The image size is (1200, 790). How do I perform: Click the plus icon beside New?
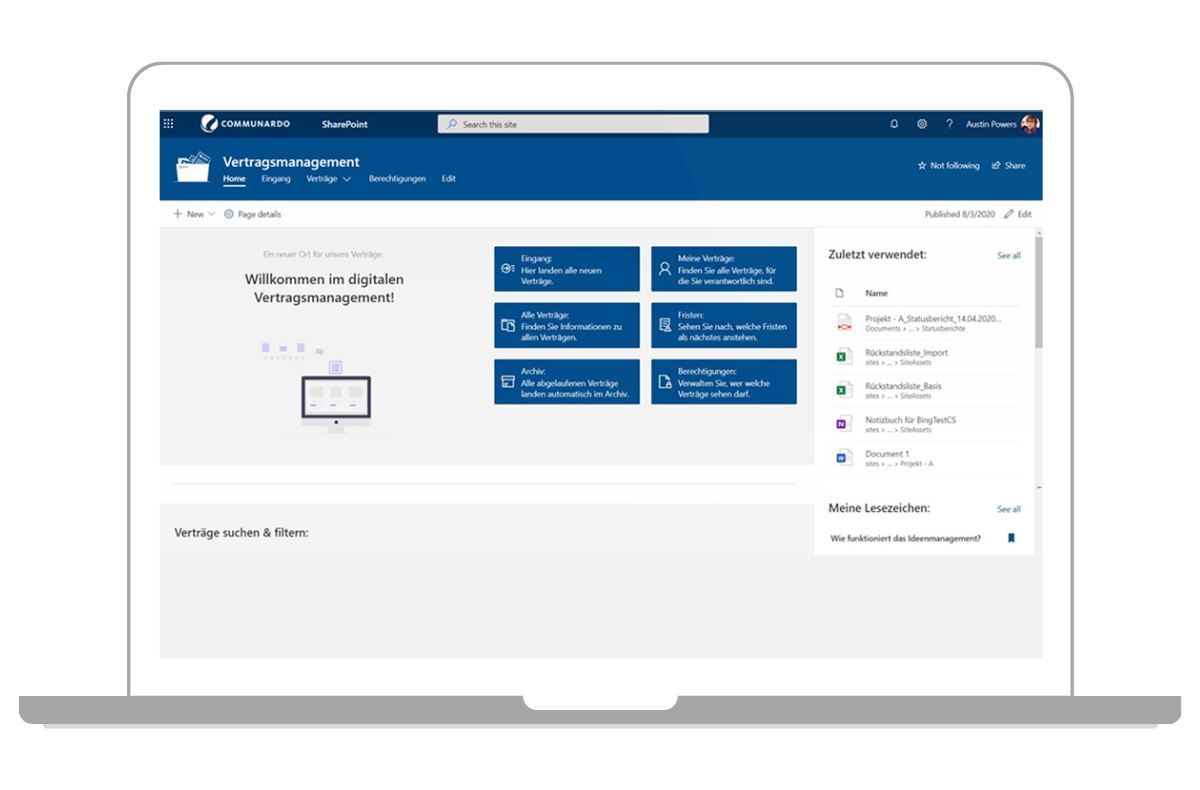(x=178, y=214)
